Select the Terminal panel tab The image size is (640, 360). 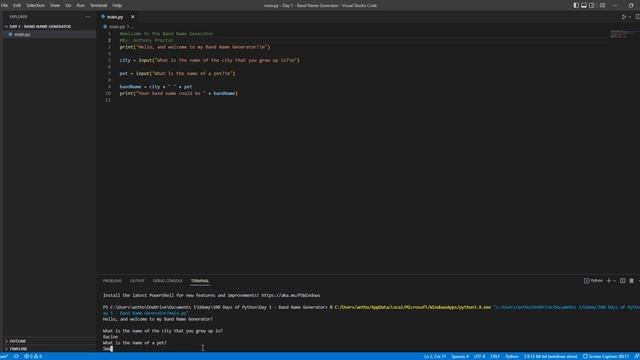200,281
